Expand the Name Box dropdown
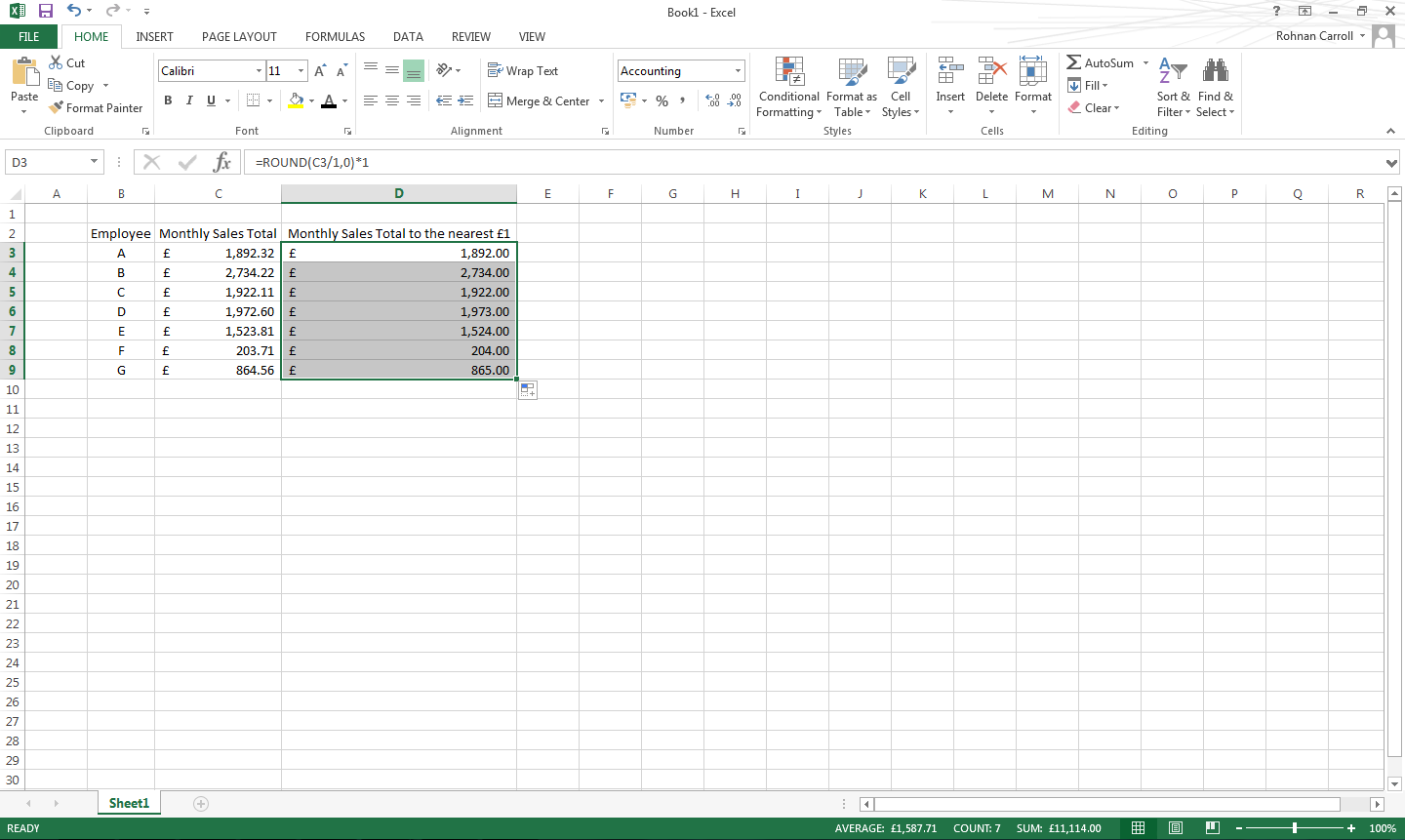1405x840 pixels. (x=95, y=162)
